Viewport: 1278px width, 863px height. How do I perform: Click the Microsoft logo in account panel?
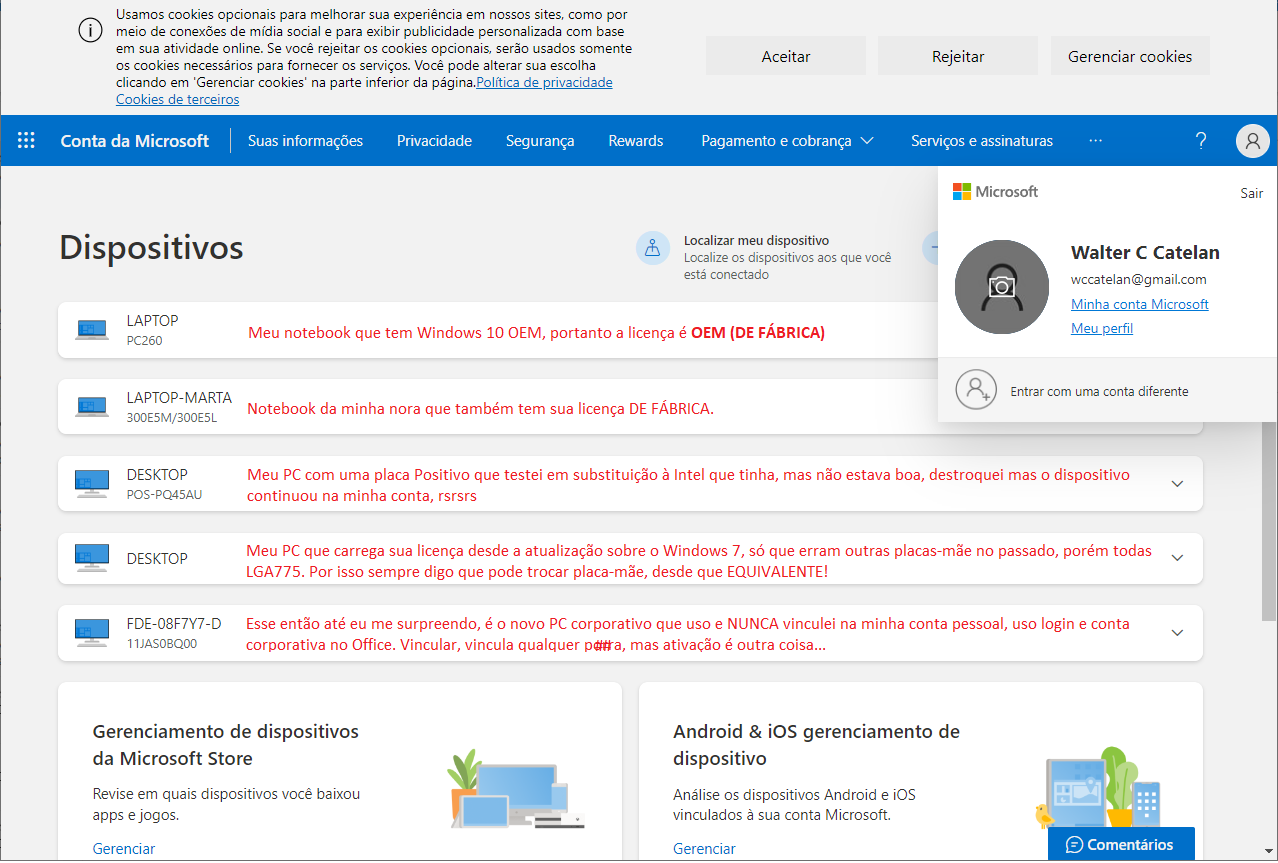(996, 191)
